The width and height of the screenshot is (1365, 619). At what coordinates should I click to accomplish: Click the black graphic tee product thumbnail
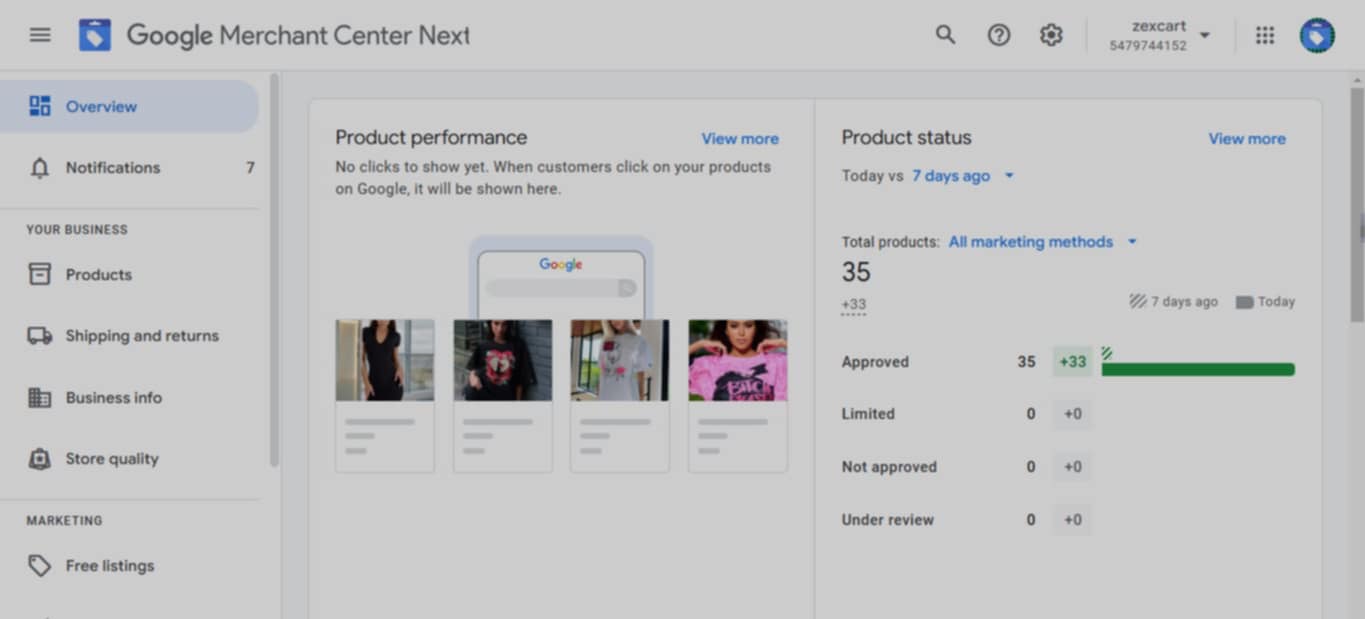click(x=502, y=360)
